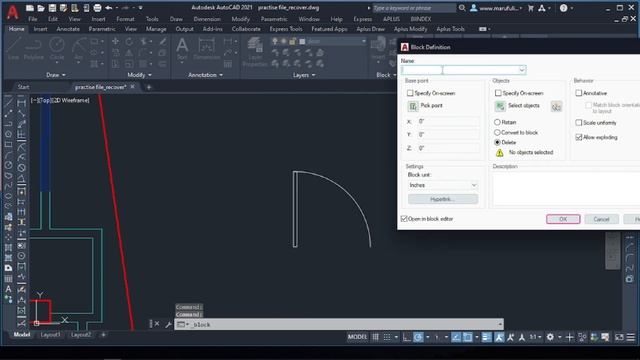
Task: Open the Format menu
Action: click(125, 19)
